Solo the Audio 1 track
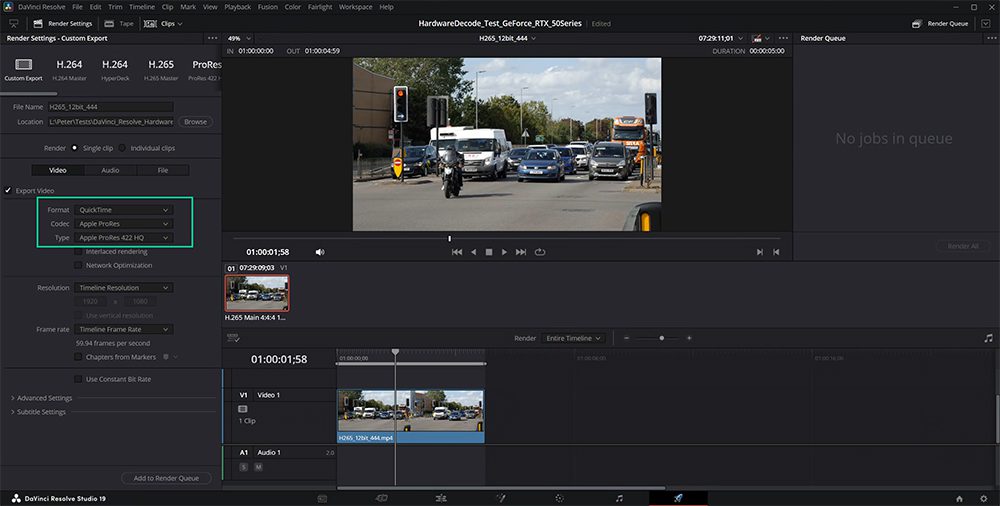Screen dimensions: 1000x506 (244, 467)
